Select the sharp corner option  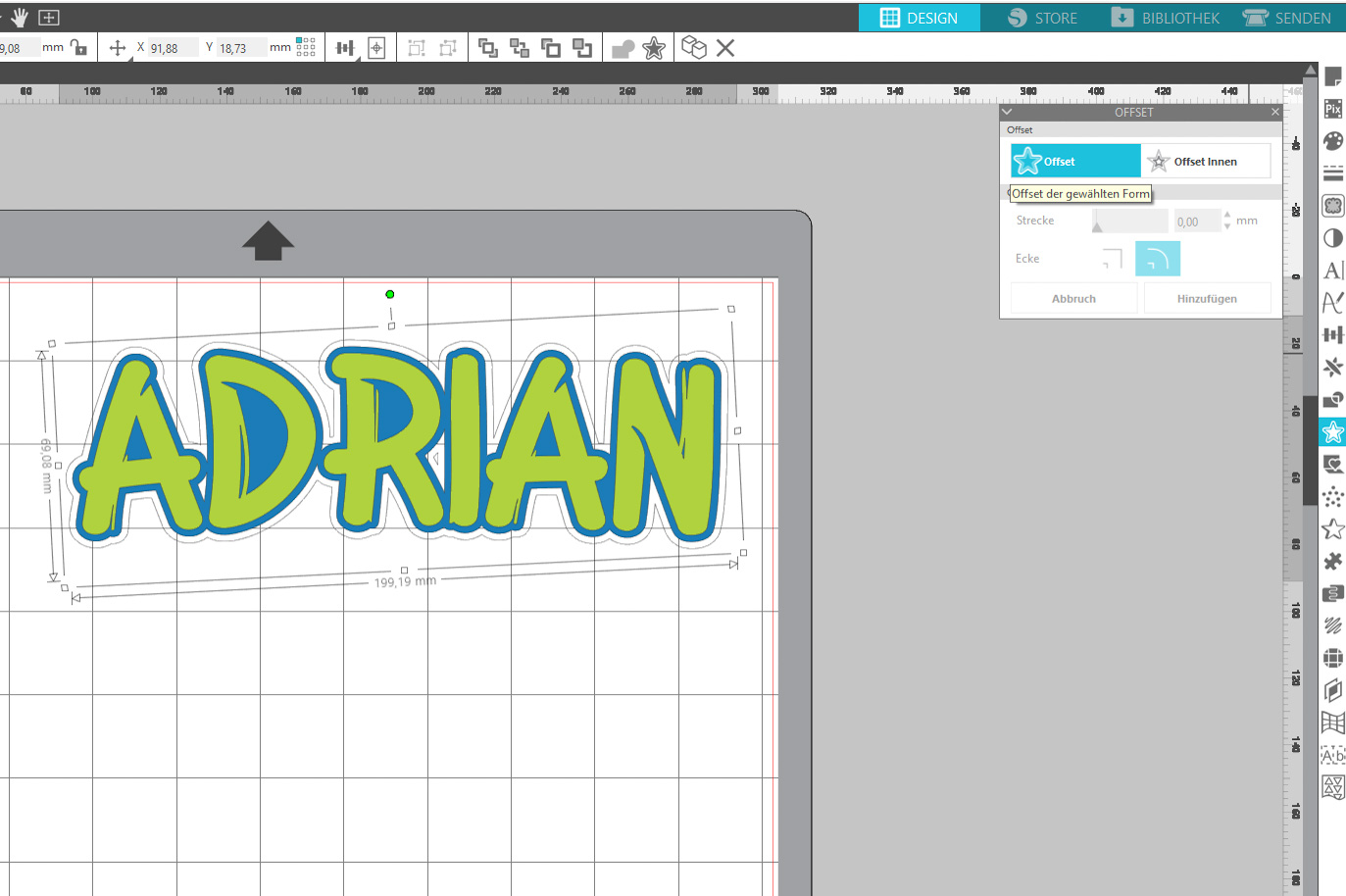(x=1112, y=259)
